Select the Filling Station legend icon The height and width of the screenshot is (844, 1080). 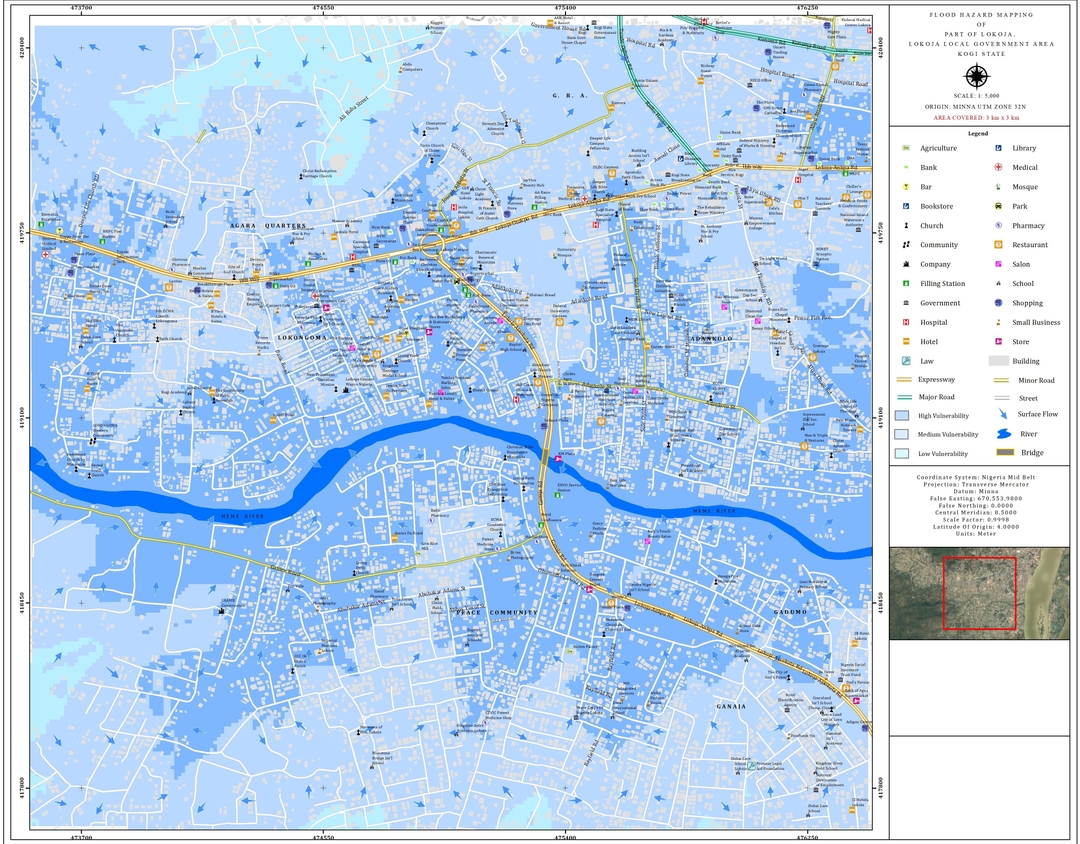pos(905,283)
